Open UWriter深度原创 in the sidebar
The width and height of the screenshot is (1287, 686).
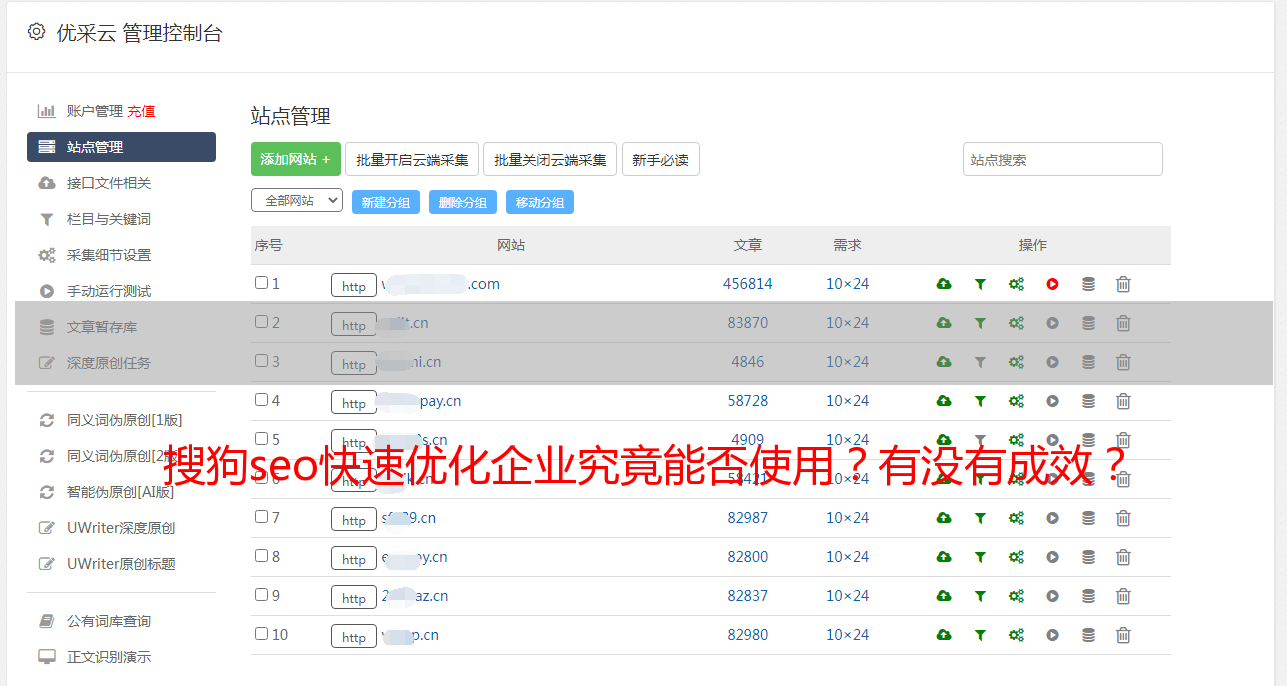121,528
